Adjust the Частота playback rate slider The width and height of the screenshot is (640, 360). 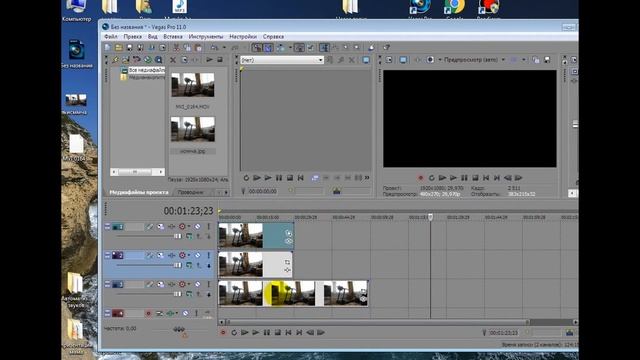[179, 329]
